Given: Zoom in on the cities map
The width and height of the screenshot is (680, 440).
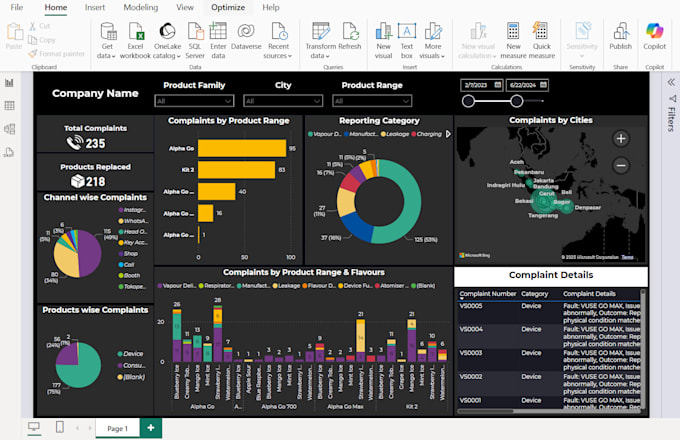Looking at the screenshot, I should tap(621, 139).
